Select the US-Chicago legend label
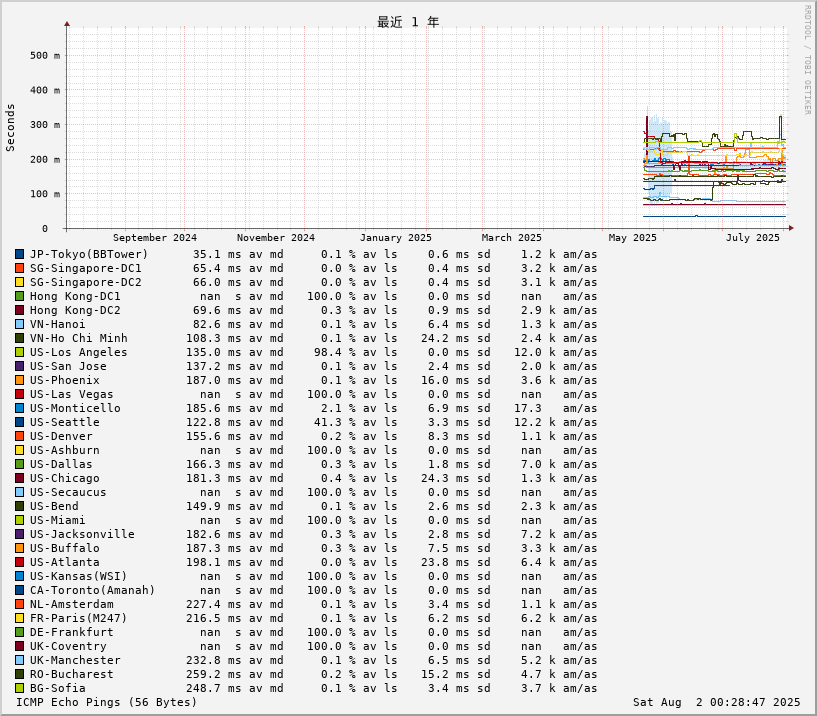The image size is (817, 716). tap(65, 478)
